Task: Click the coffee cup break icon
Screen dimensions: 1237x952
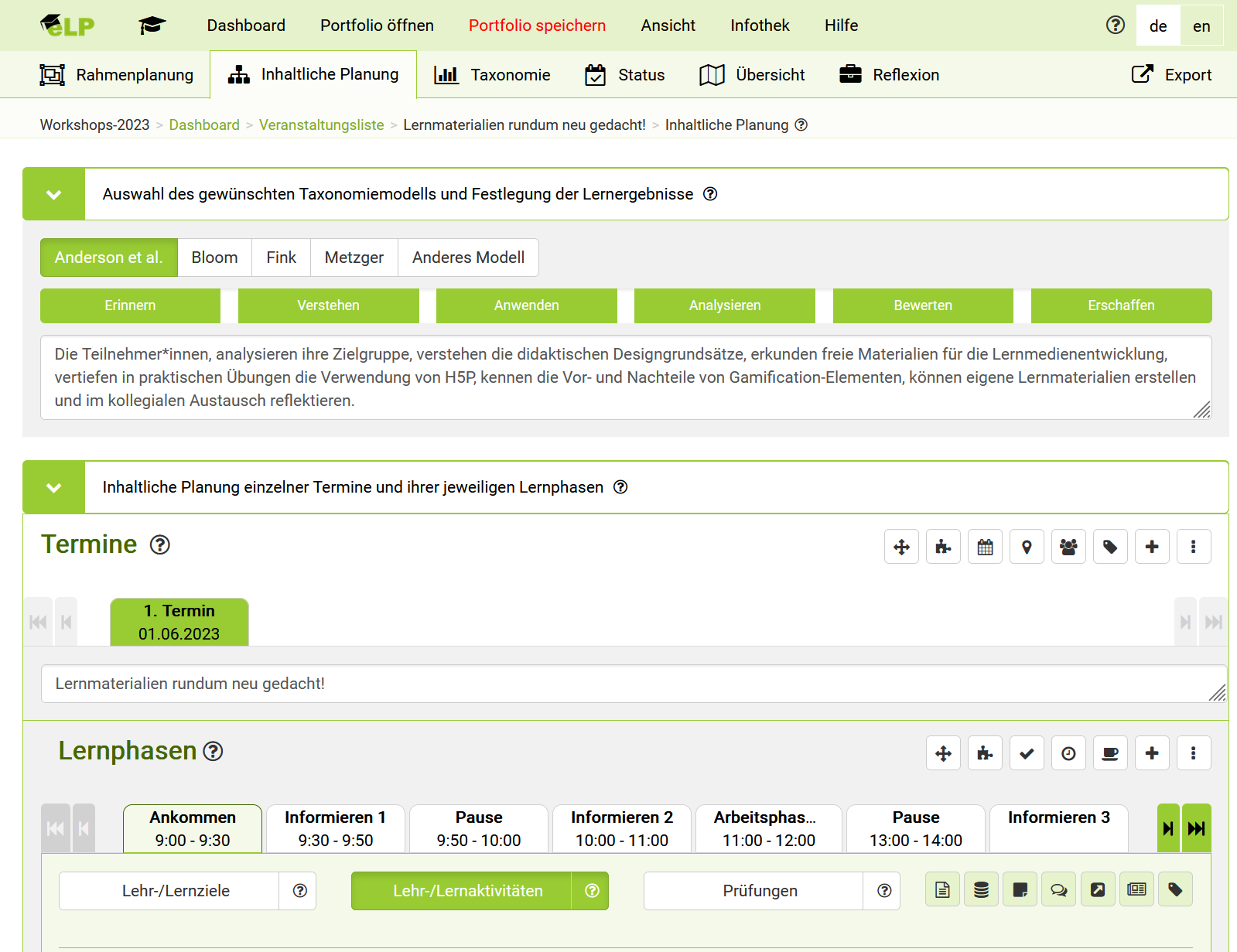Action: (1110, 753)
